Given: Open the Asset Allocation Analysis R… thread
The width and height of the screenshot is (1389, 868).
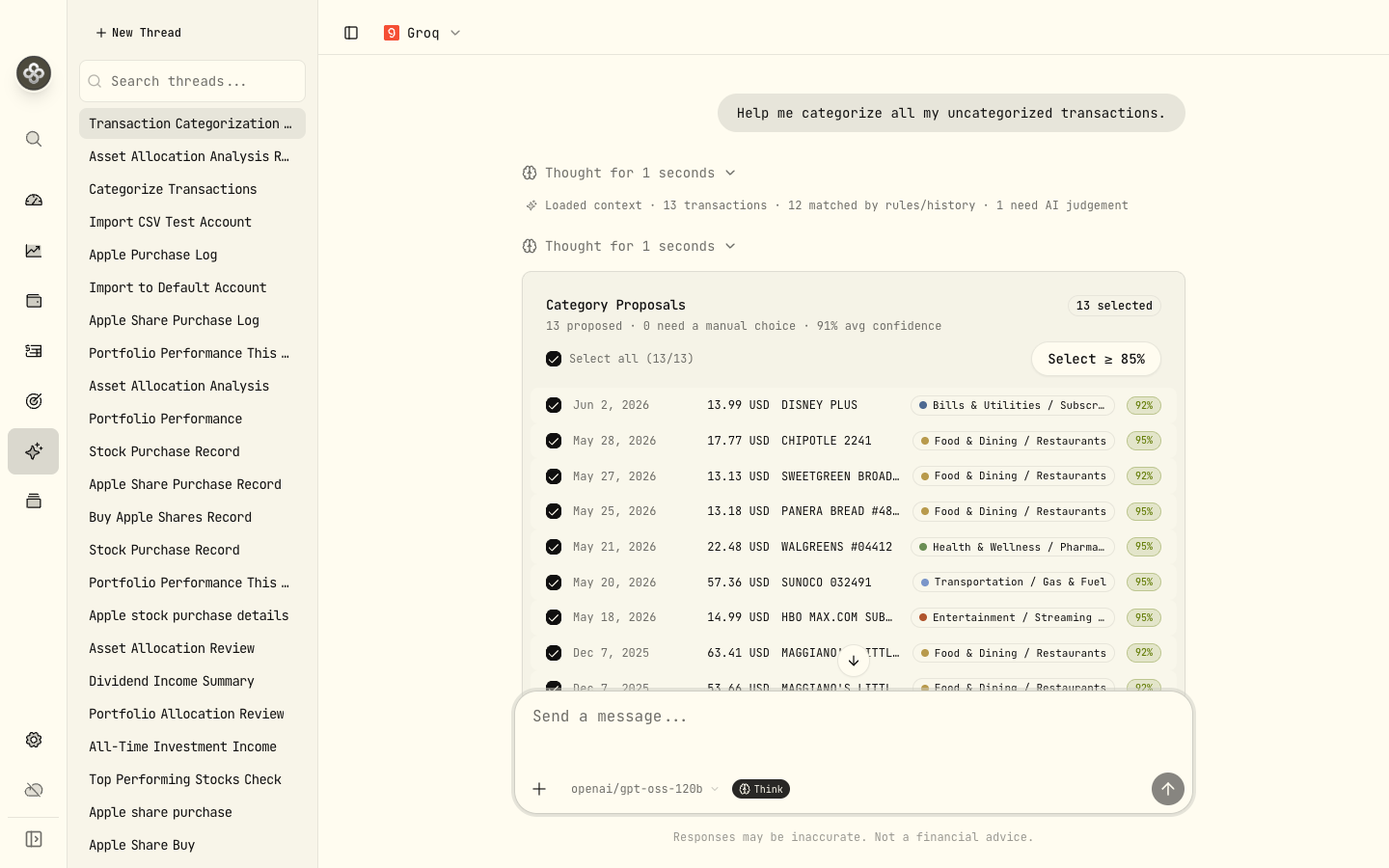Looking at the screenshot, I should [192, 156].
